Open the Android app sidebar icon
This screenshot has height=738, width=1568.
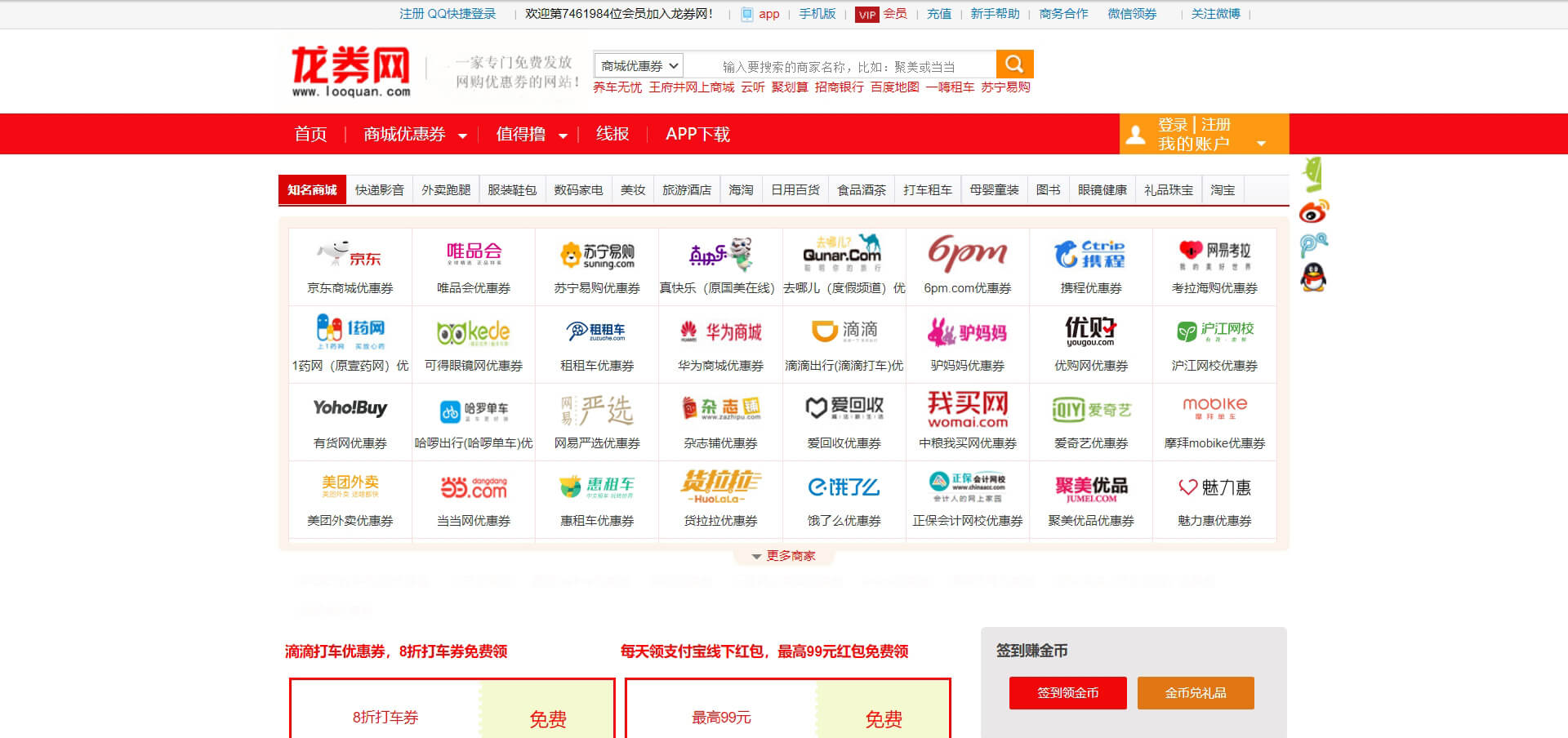coord(1312,174)
